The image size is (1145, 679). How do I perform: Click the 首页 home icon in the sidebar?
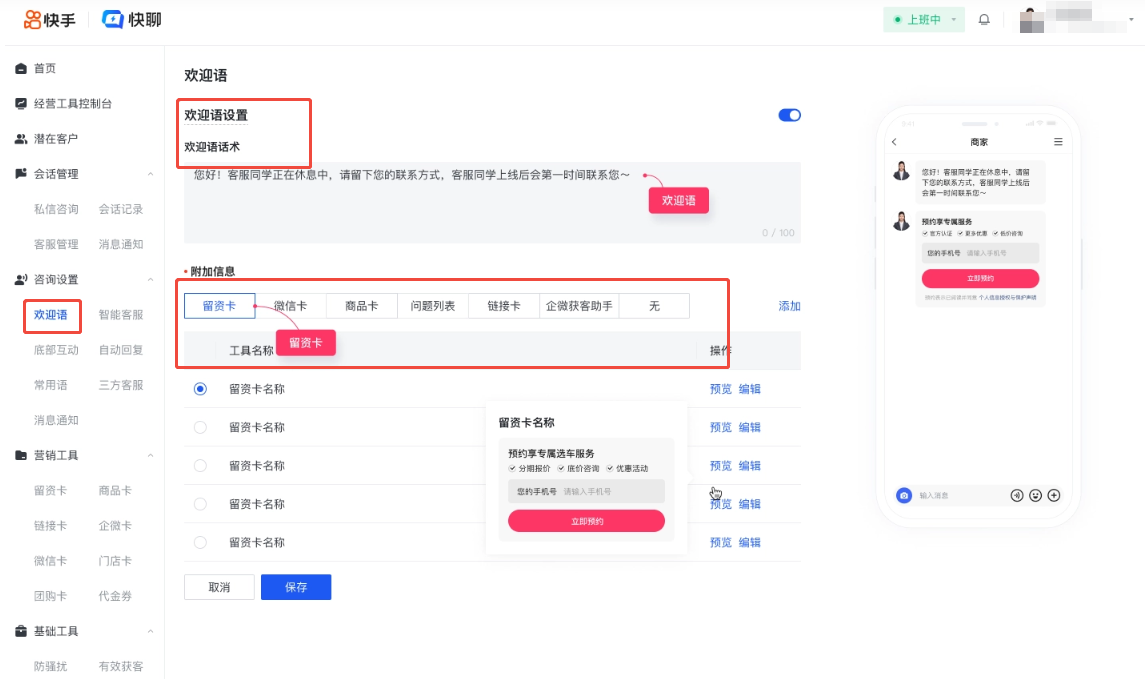pyautogui.click(x=21, y=68)
